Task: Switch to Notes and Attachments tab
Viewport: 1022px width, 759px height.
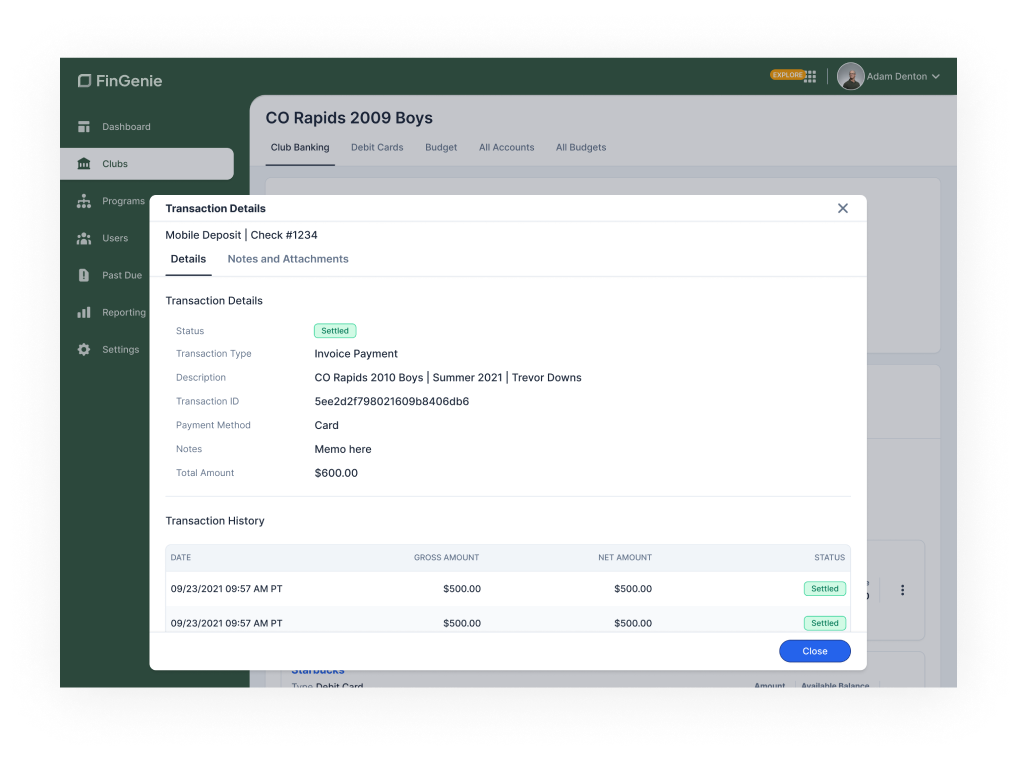Action: point(288,259)
